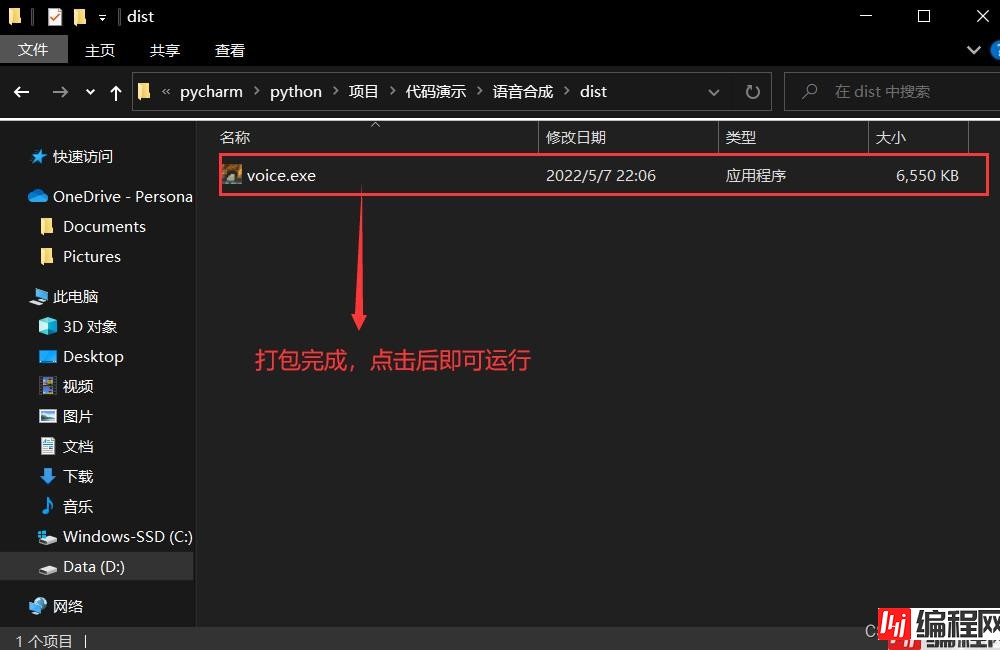The width and height of the screenshot is (1000, 650).
Task: Expand address bar history dropdown
Action: [x=714, y=92]
